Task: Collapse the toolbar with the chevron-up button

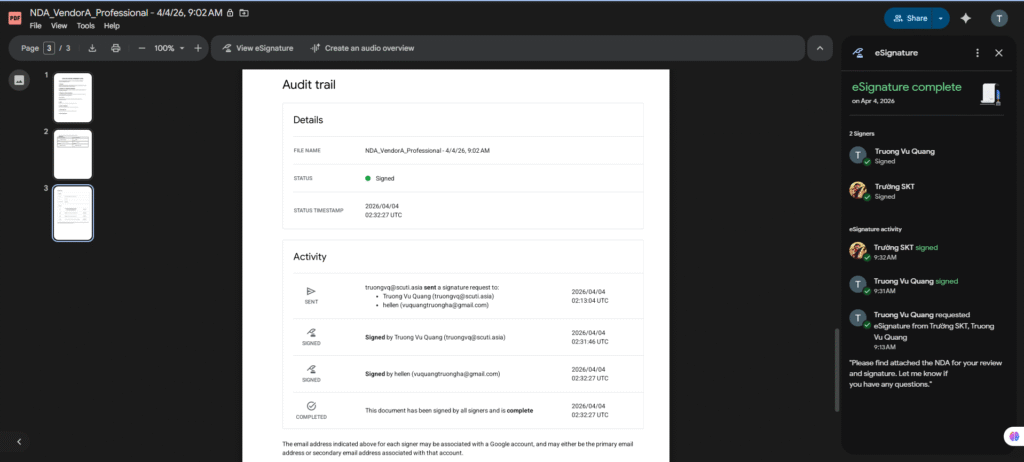Action: (x=819, y=48)
